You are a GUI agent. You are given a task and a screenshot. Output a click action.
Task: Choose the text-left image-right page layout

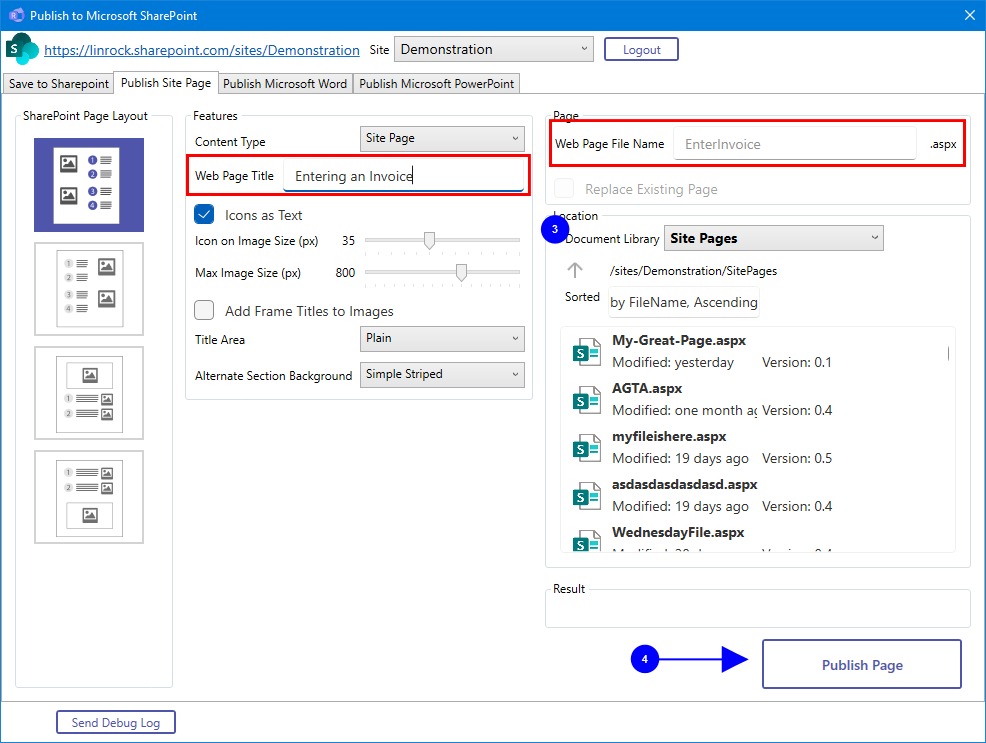[89, 289]
